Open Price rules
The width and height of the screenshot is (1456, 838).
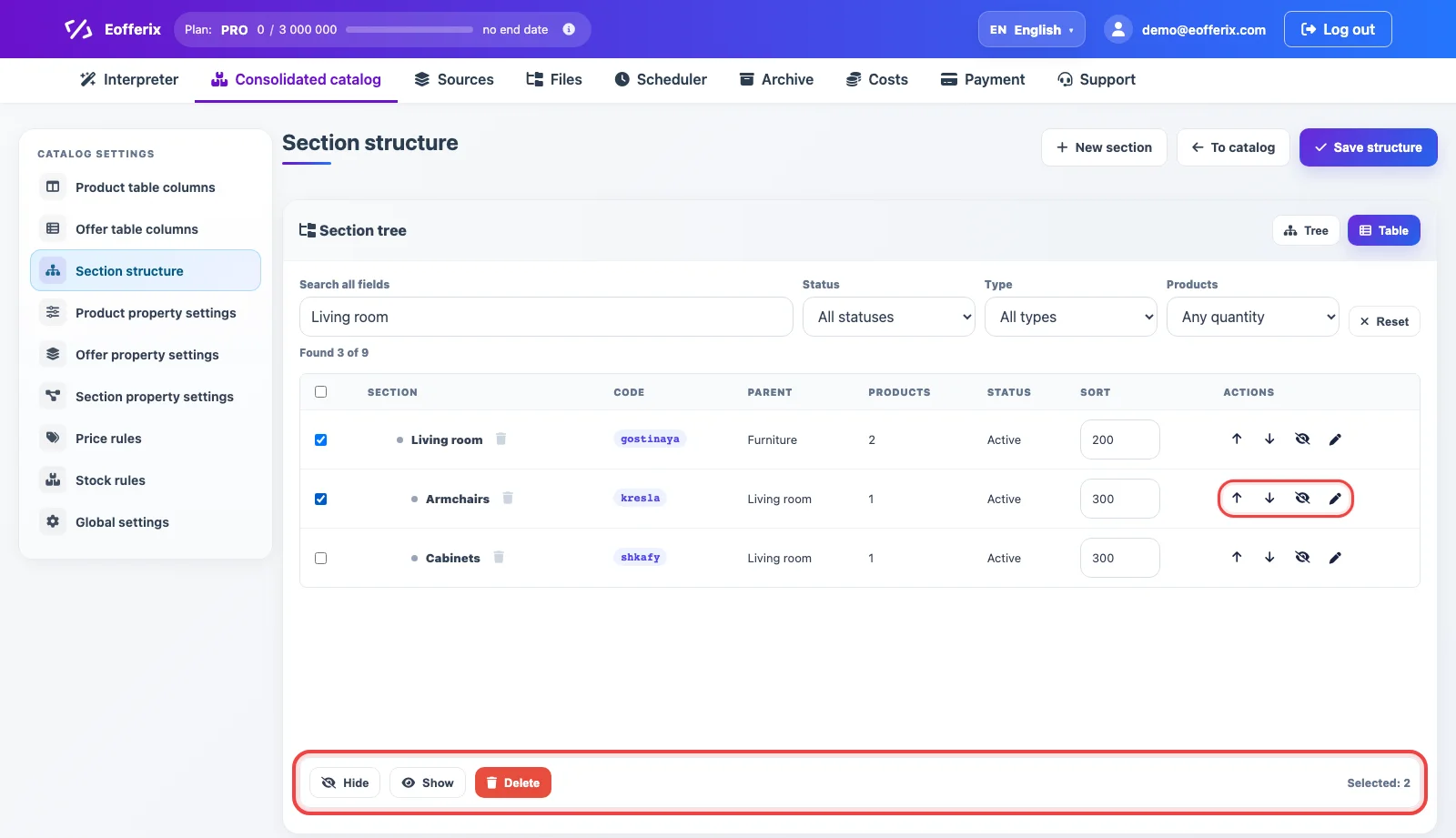point(146,438)
